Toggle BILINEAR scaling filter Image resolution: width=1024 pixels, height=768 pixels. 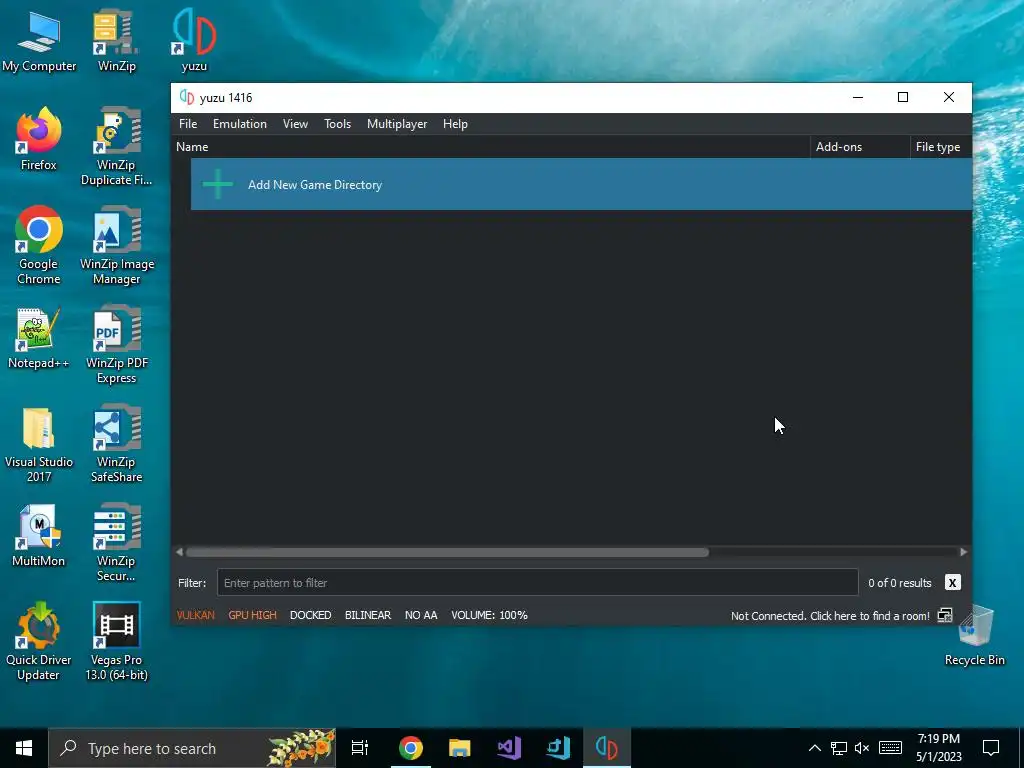(x=368, y=615)
